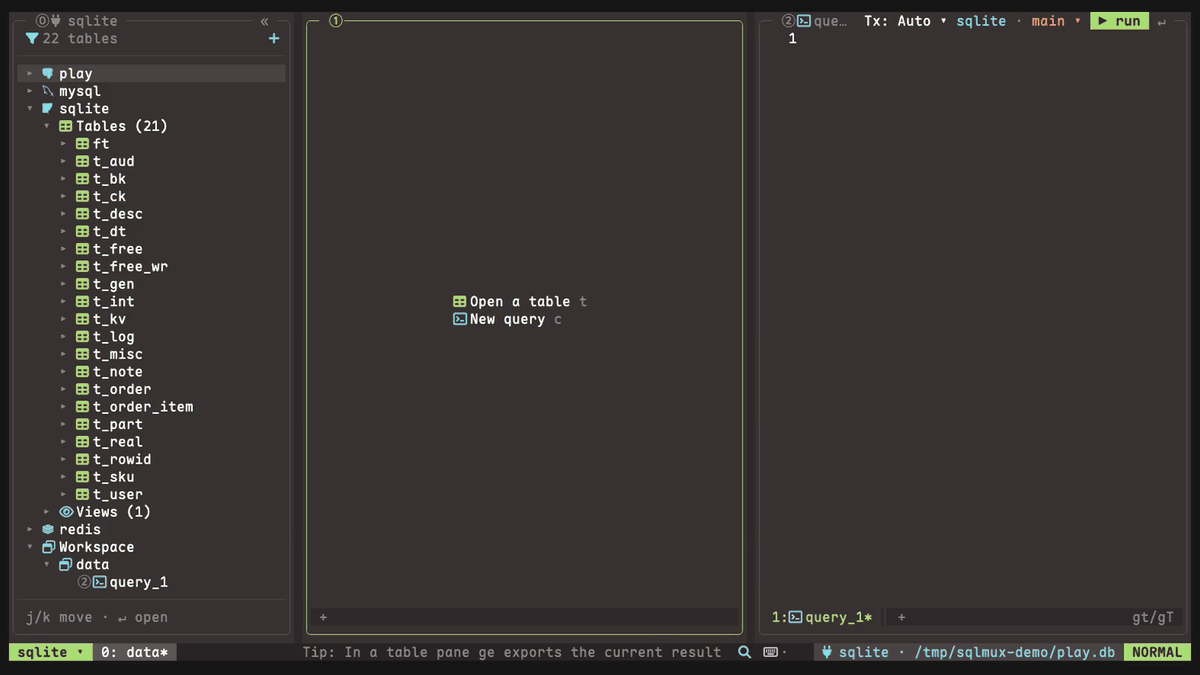Expand the redis connection node
The width and height of the screenshot is (1200, 675).
point(30,530)
